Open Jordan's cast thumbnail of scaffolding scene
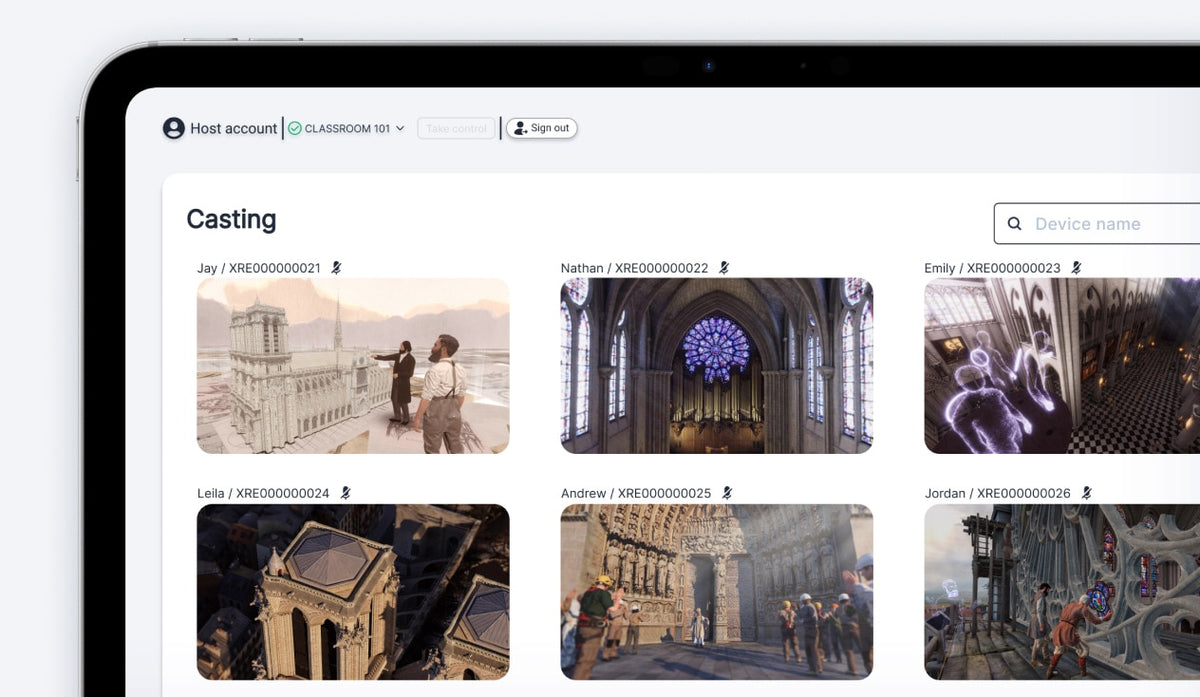The height and width of the screenshot is (697, 1200). pyautogui.click(x=1062, y=592)
